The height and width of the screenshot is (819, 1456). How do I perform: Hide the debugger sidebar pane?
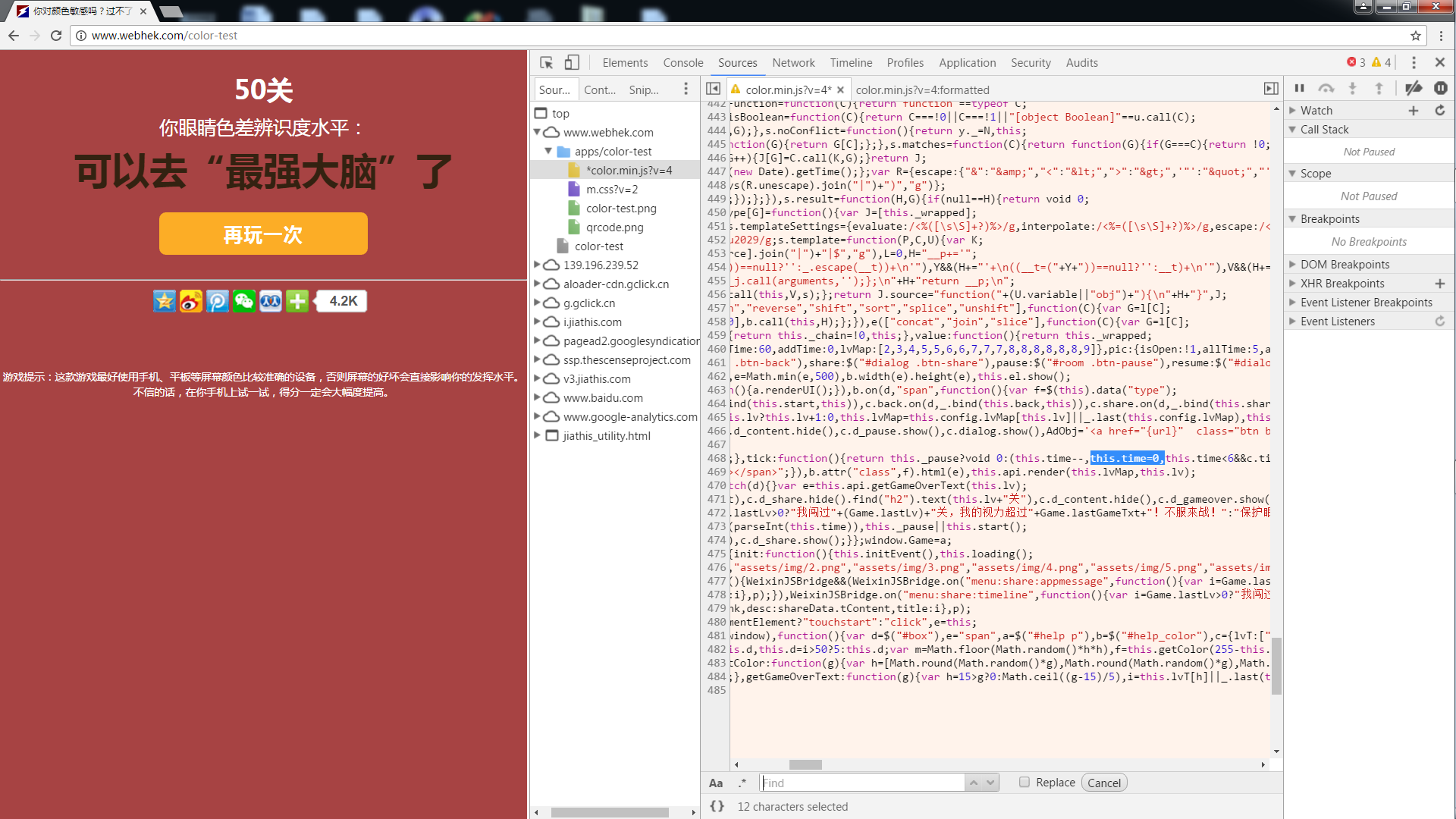tap(1271, 89)
